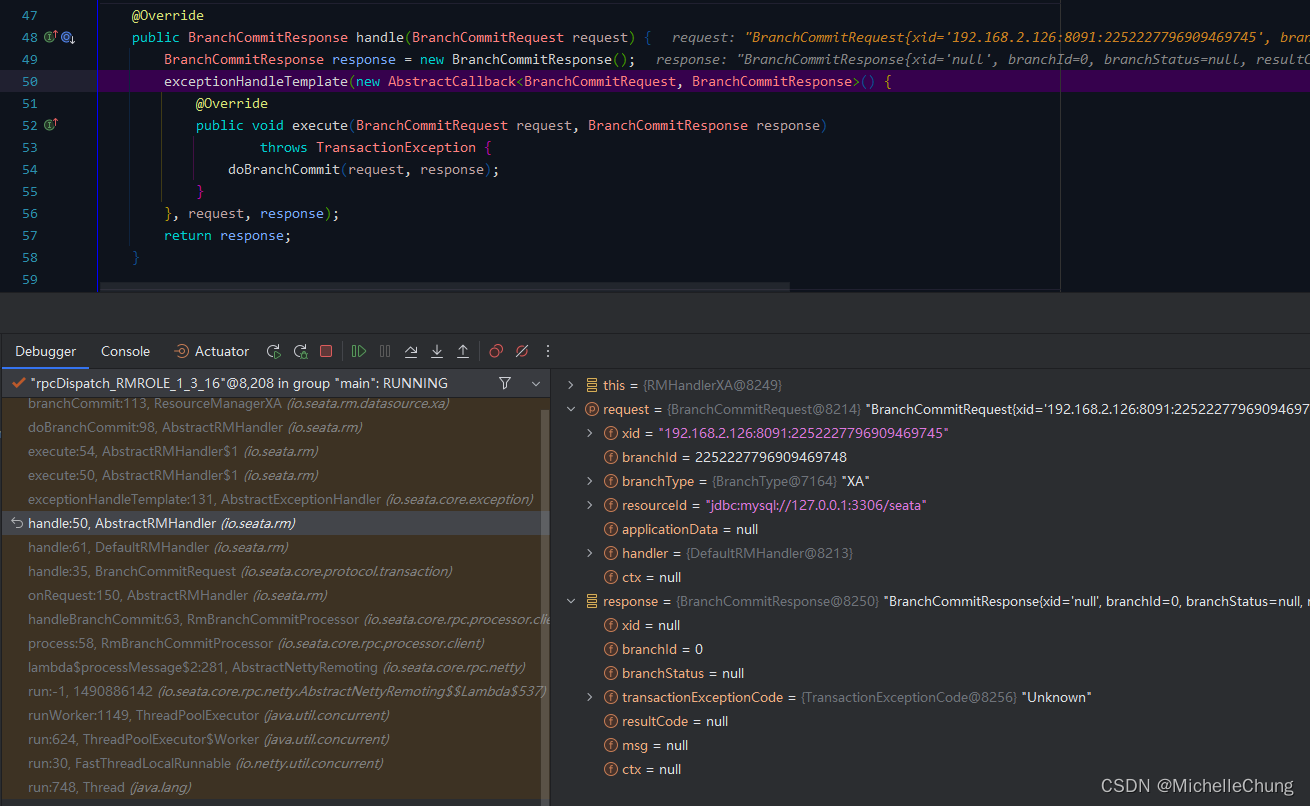Stop the debug session with red square
Screen dimensions: 1310x806
tap(326, 351)
